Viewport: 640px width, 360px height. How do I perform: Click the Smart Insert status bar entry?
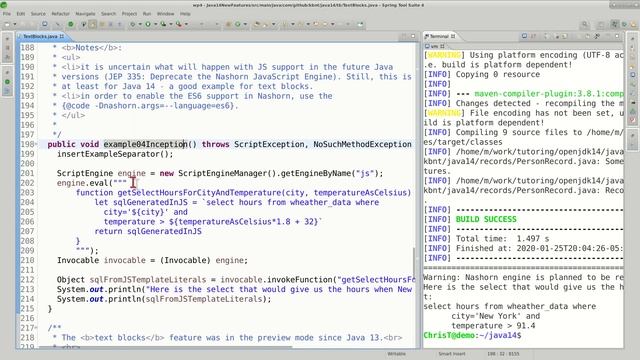click(x=452, y=354)
